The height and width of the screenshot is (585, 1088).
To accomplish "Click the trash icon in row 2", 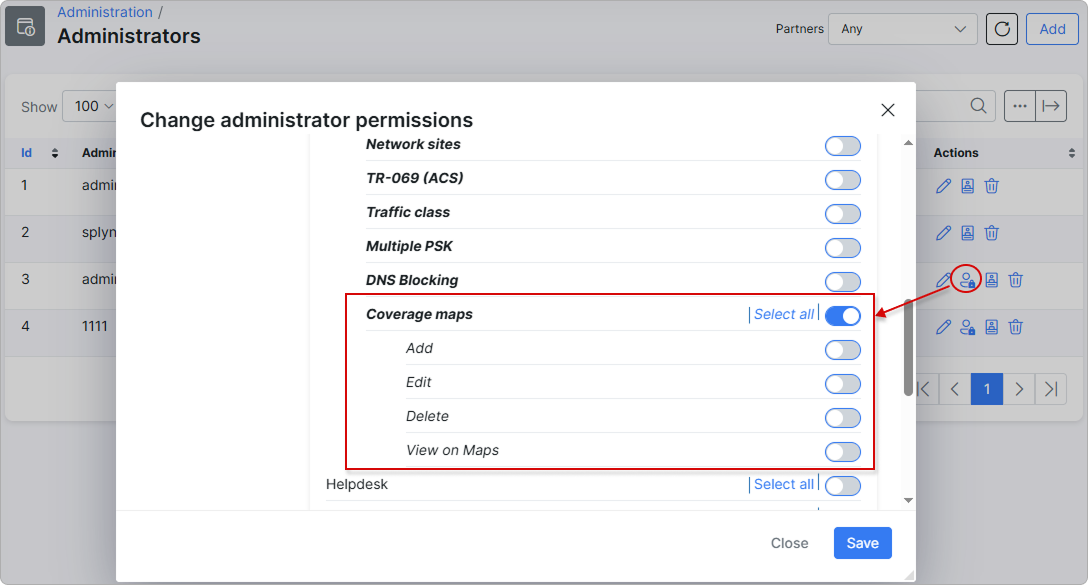I will [x=992, y=233].
